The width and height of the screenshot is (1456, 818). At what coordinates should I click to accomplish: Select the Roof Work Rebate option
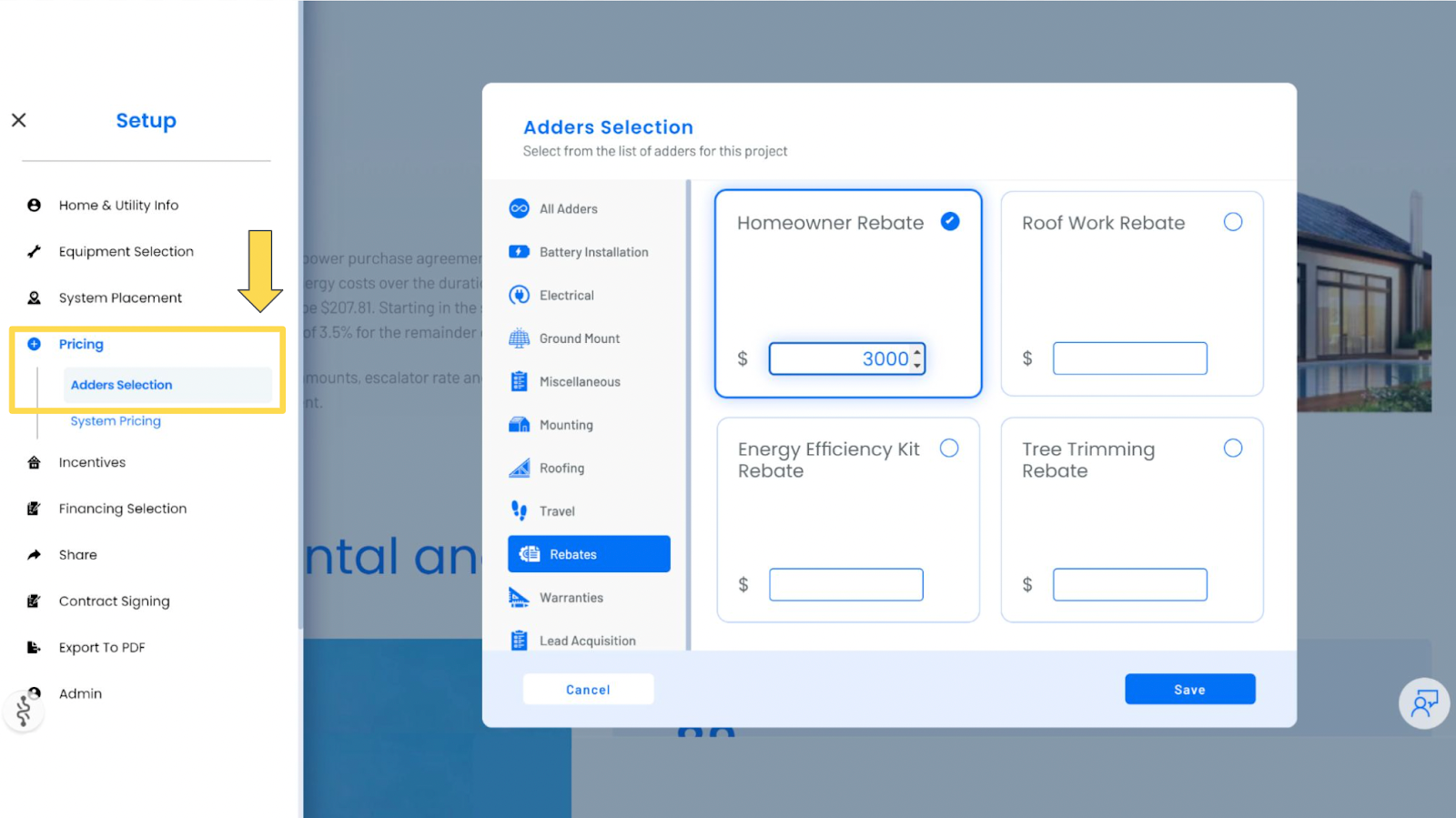point(1233,222)
